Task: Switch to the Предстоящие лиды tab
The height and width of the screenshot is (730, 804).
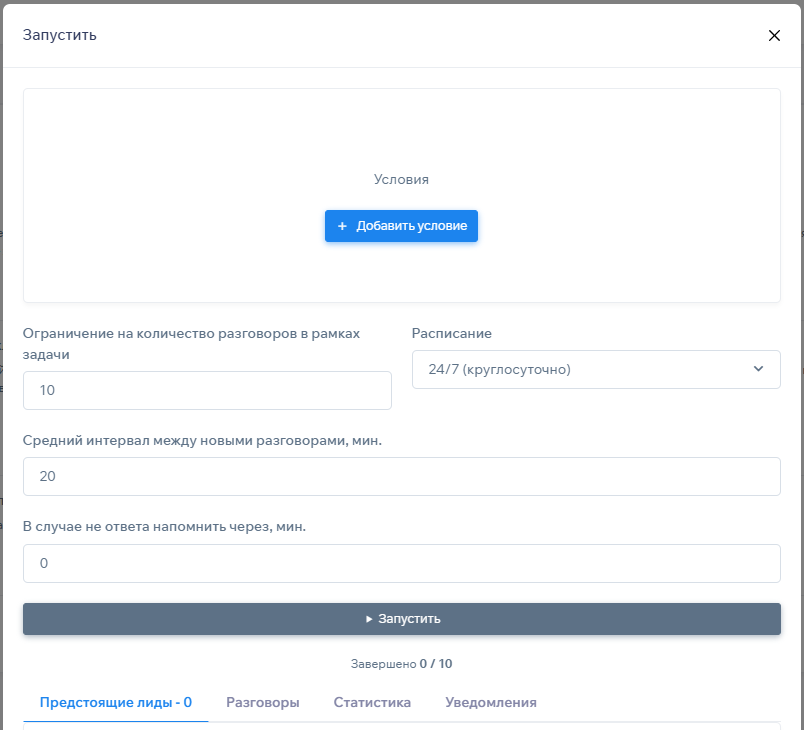Action: (x=116, y=702)
